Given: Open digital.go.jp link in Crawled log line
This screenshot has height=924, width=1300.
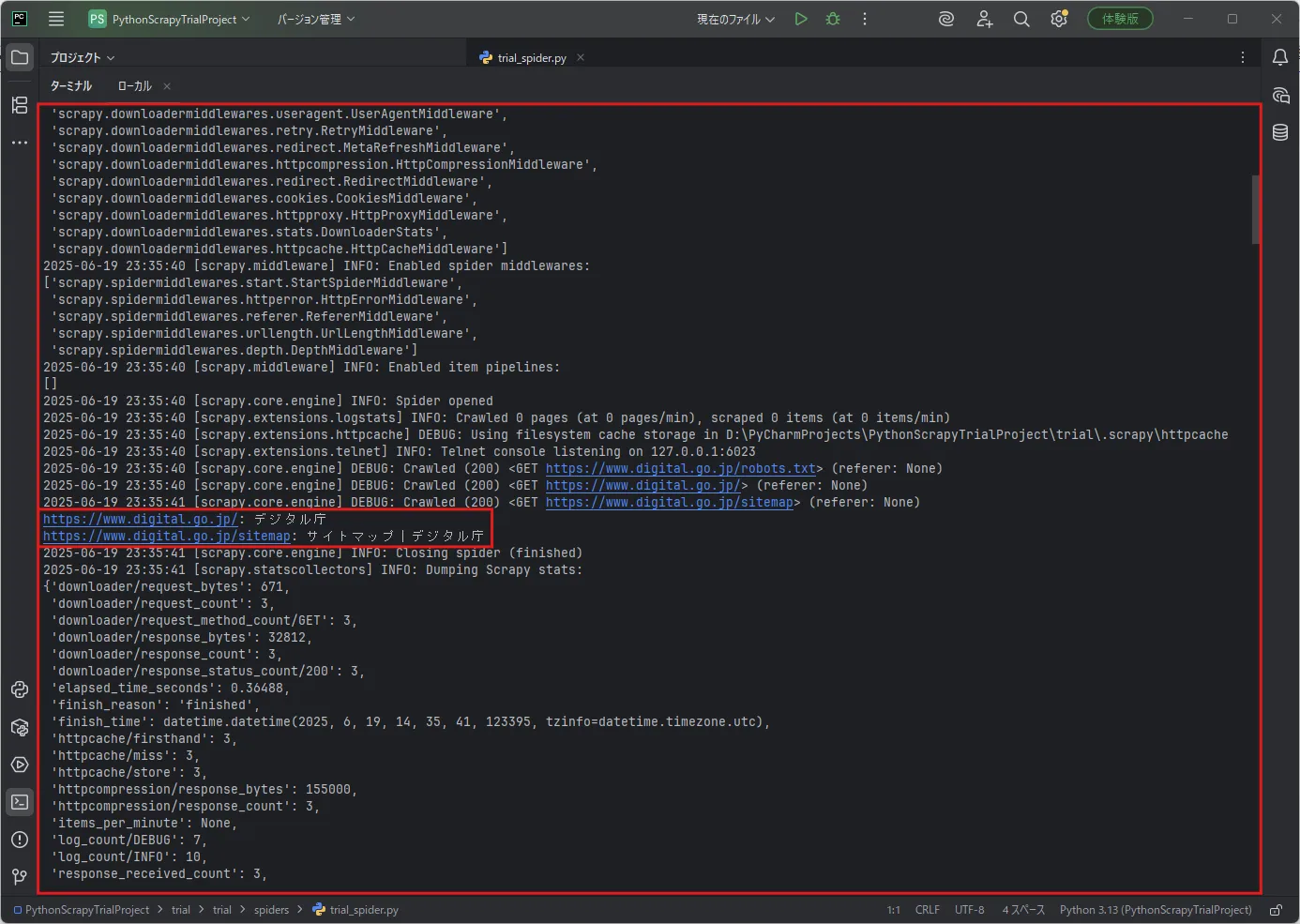Looking at the screenshot, I should coord(643,485).
